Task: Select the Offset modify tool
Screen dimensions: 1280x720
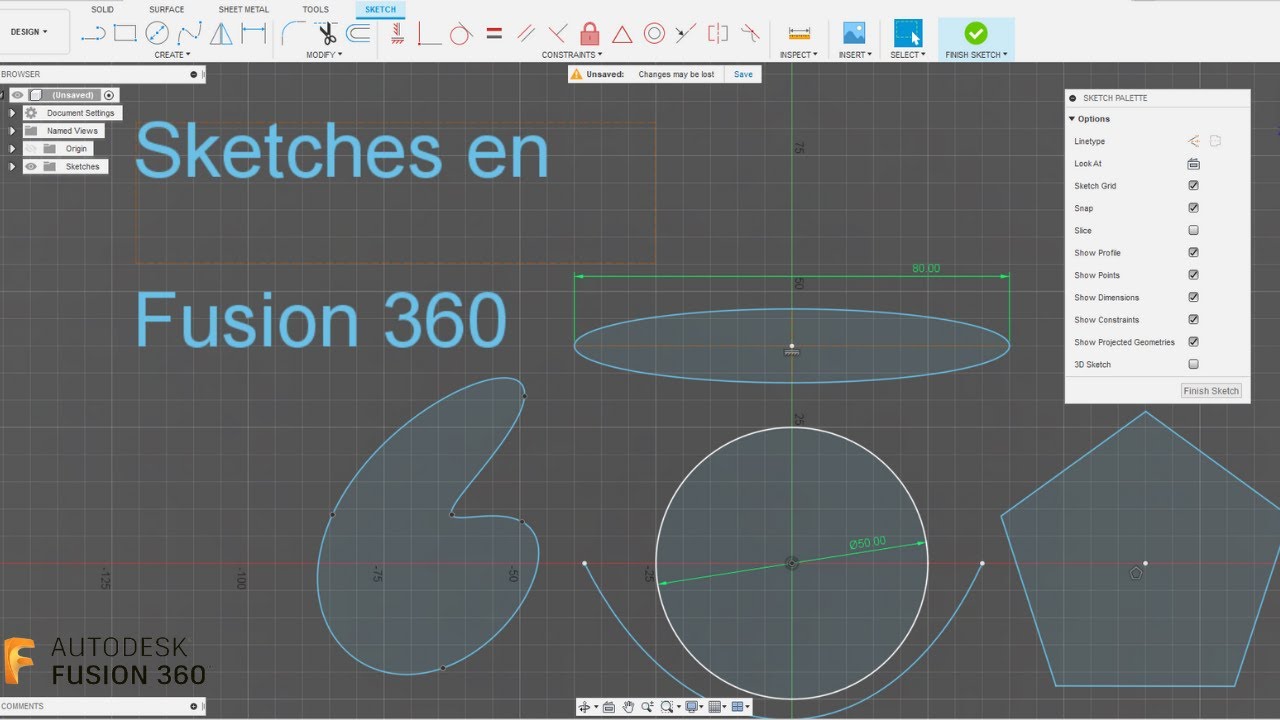Action: point(358,33)
